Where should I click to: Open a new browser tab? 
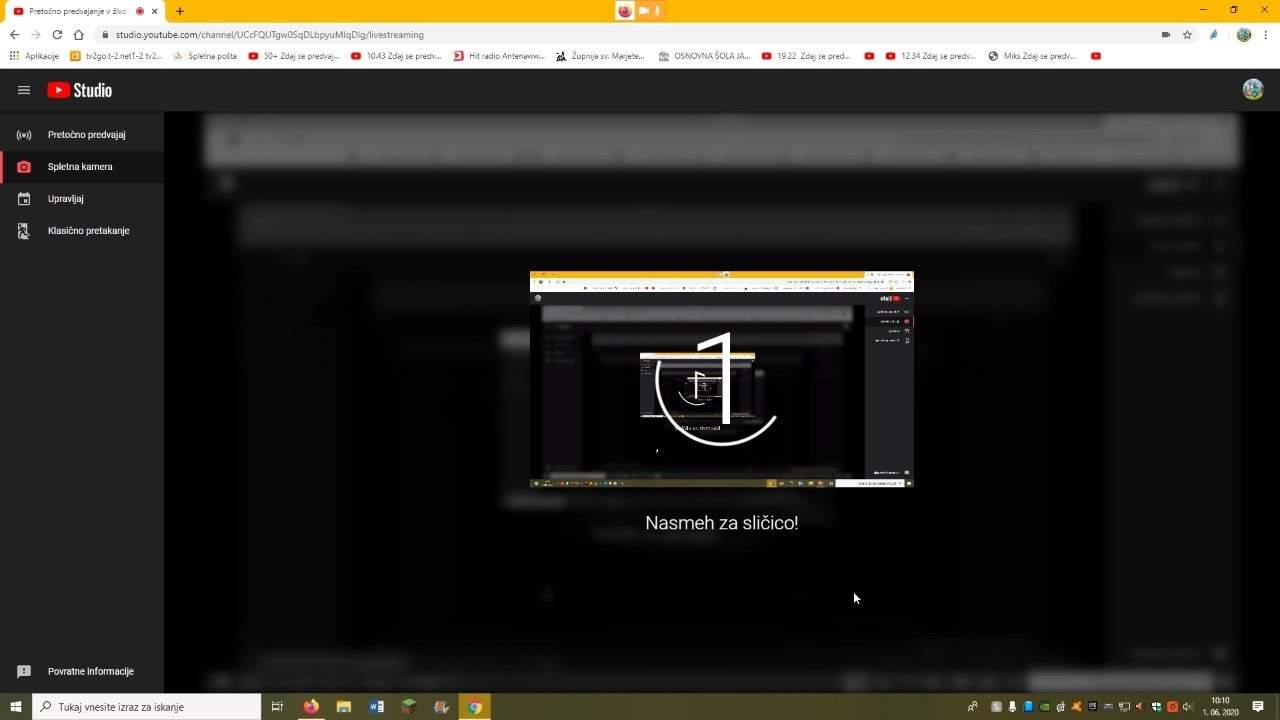(x=180, y=11)
